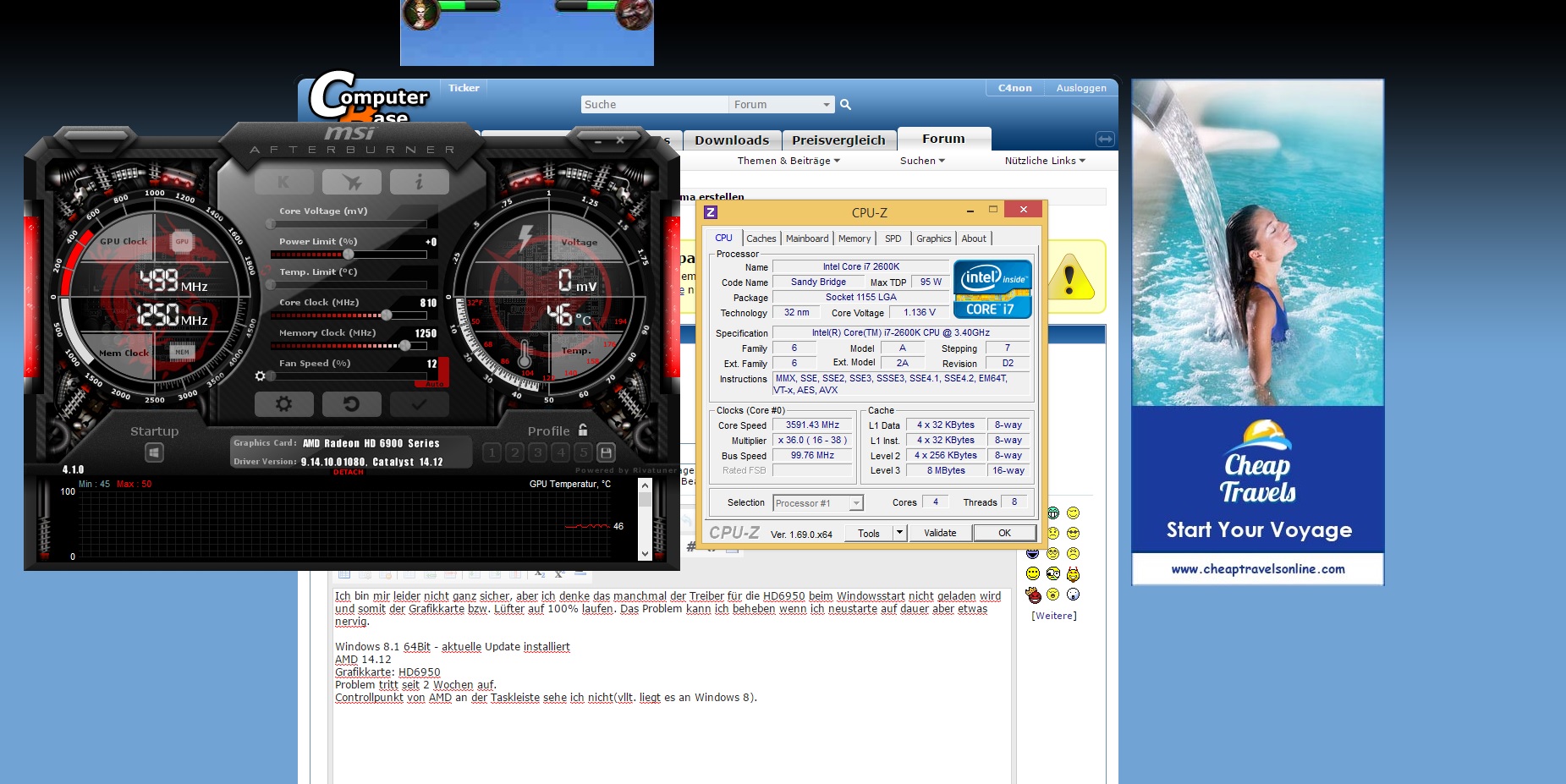This screenshot has width=1566, height=784.
Task: Click the Fan Speed (%) slider handle
Action: [272, 376]
